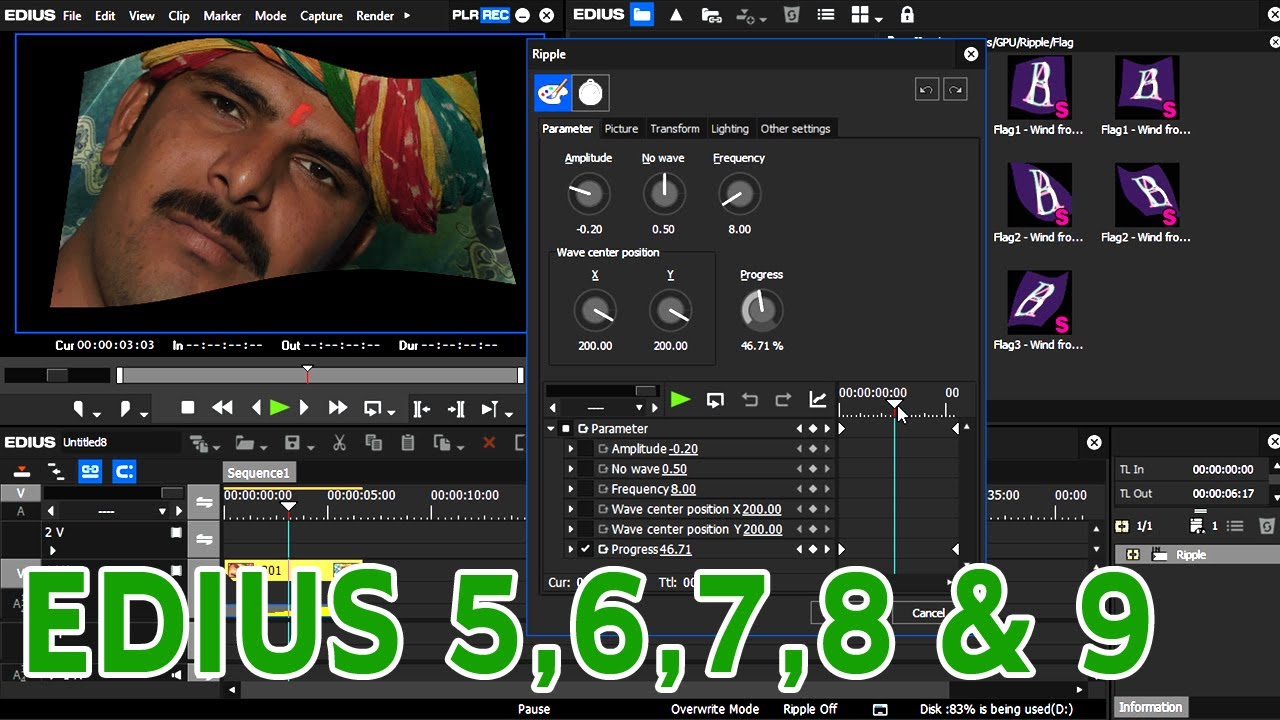Delete with the red X icon
Viewport: 1280px width, 720px height.
489,443
